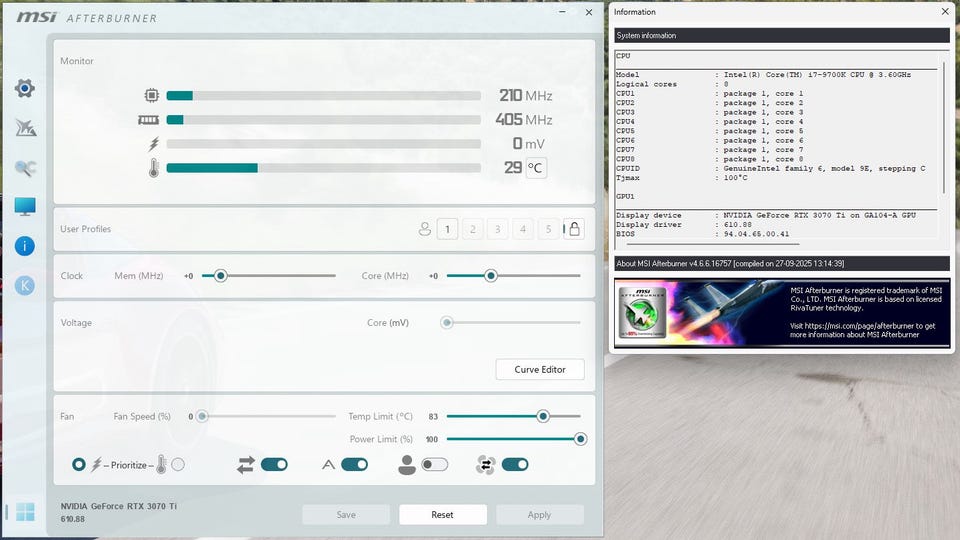960x540 pixels.
Task: Click the Windows startup icon at bottom left
Action: pyautogui.click(x=25, y=512)
